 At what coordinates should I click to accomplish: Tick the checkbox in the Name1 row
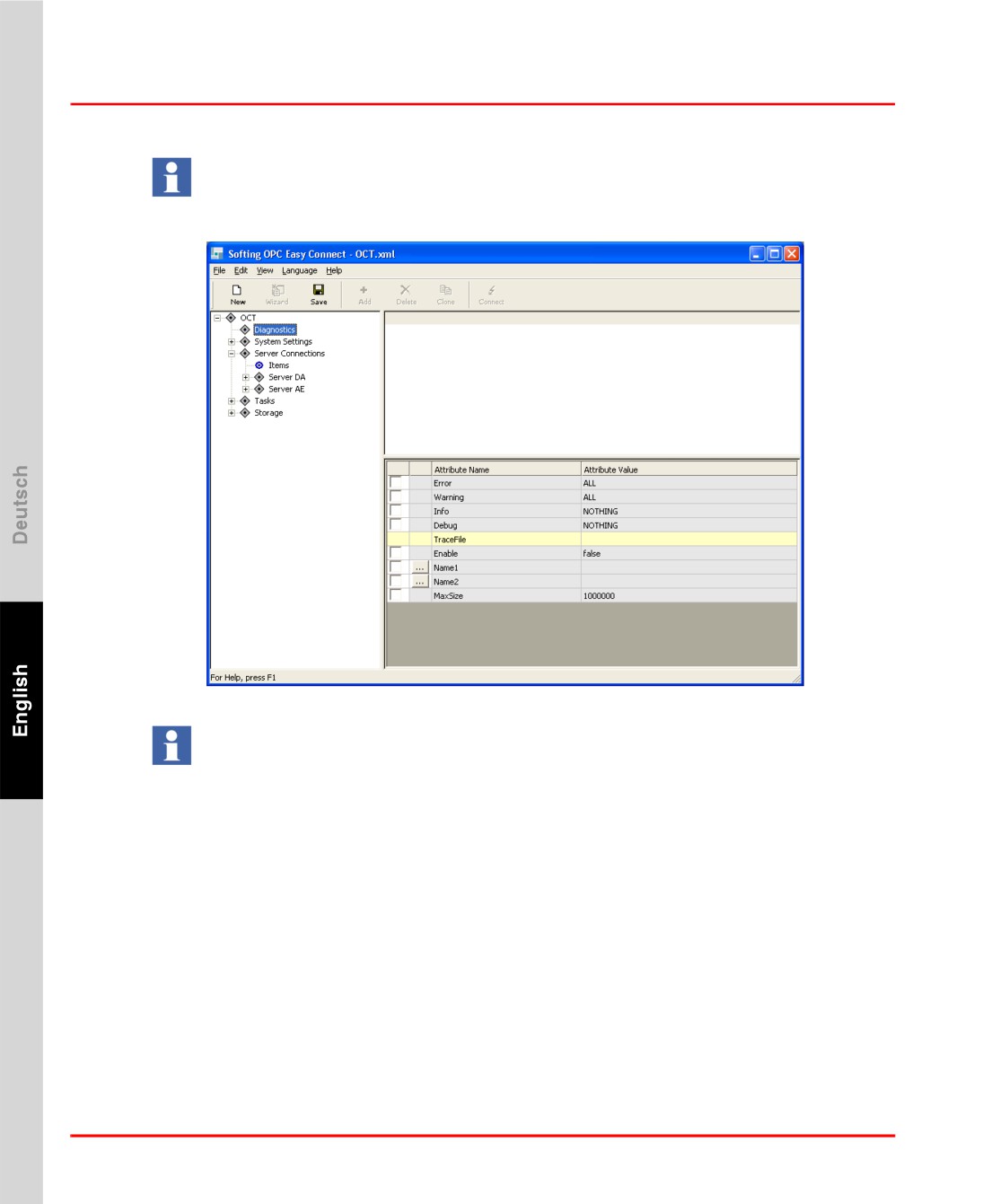pyautogui.click(x=395, y=567)
